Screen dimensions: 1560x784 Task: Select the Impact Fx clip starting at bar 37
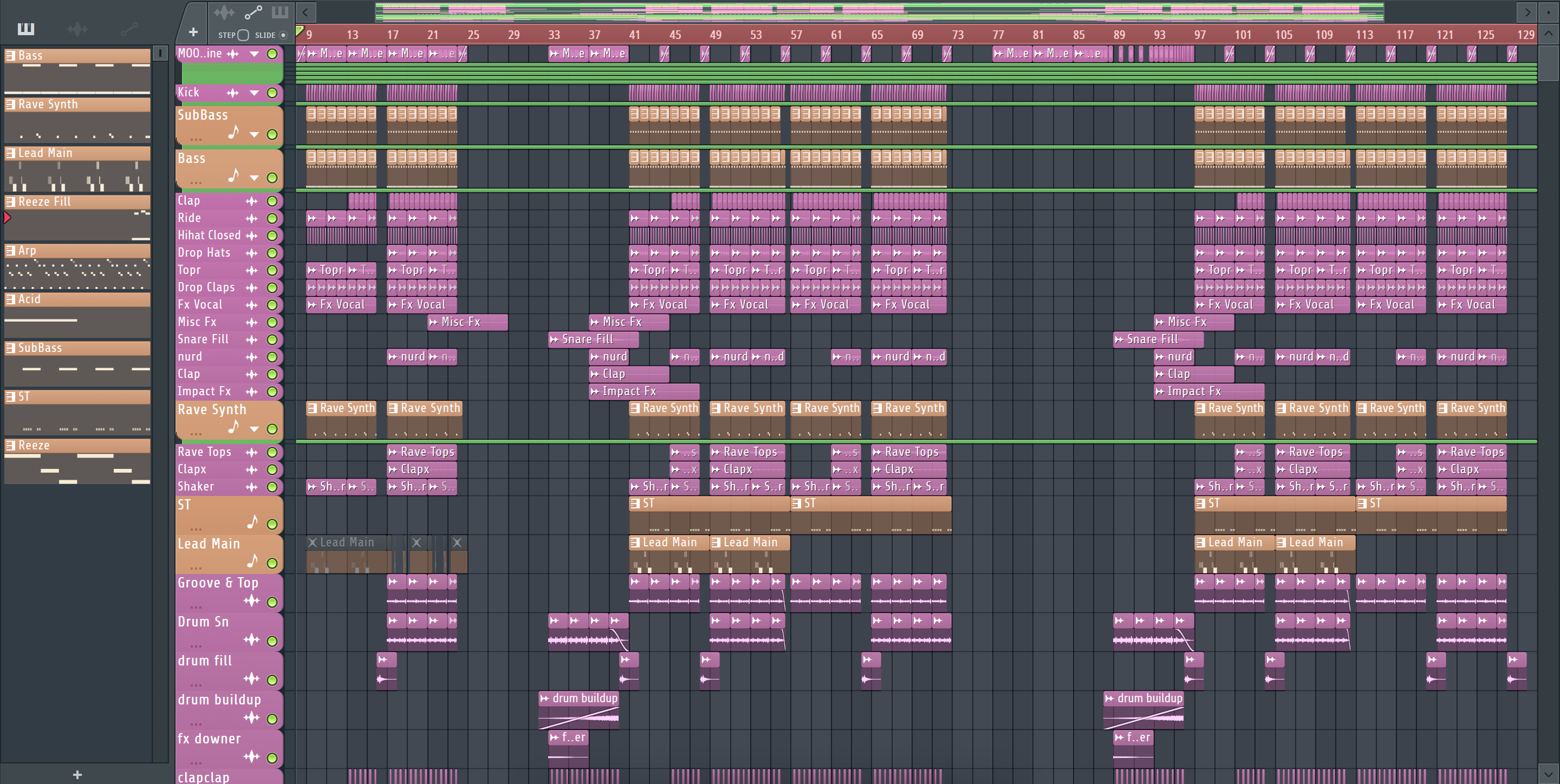643,391
